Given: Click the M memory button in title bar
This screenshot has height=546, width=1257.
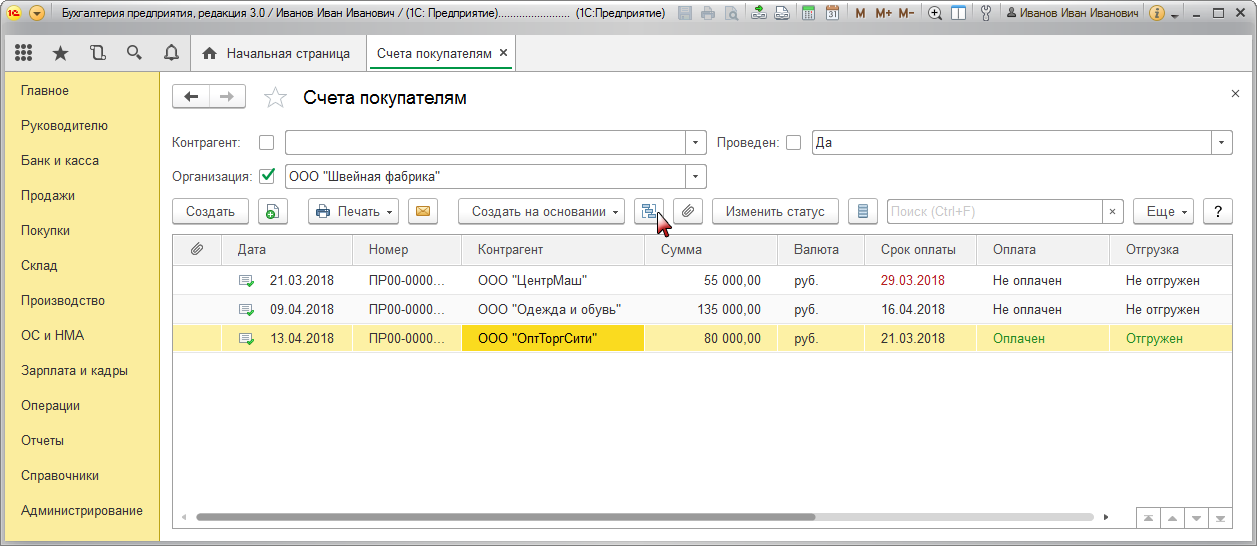Looking at the screenshot, I should pos(861,13).
